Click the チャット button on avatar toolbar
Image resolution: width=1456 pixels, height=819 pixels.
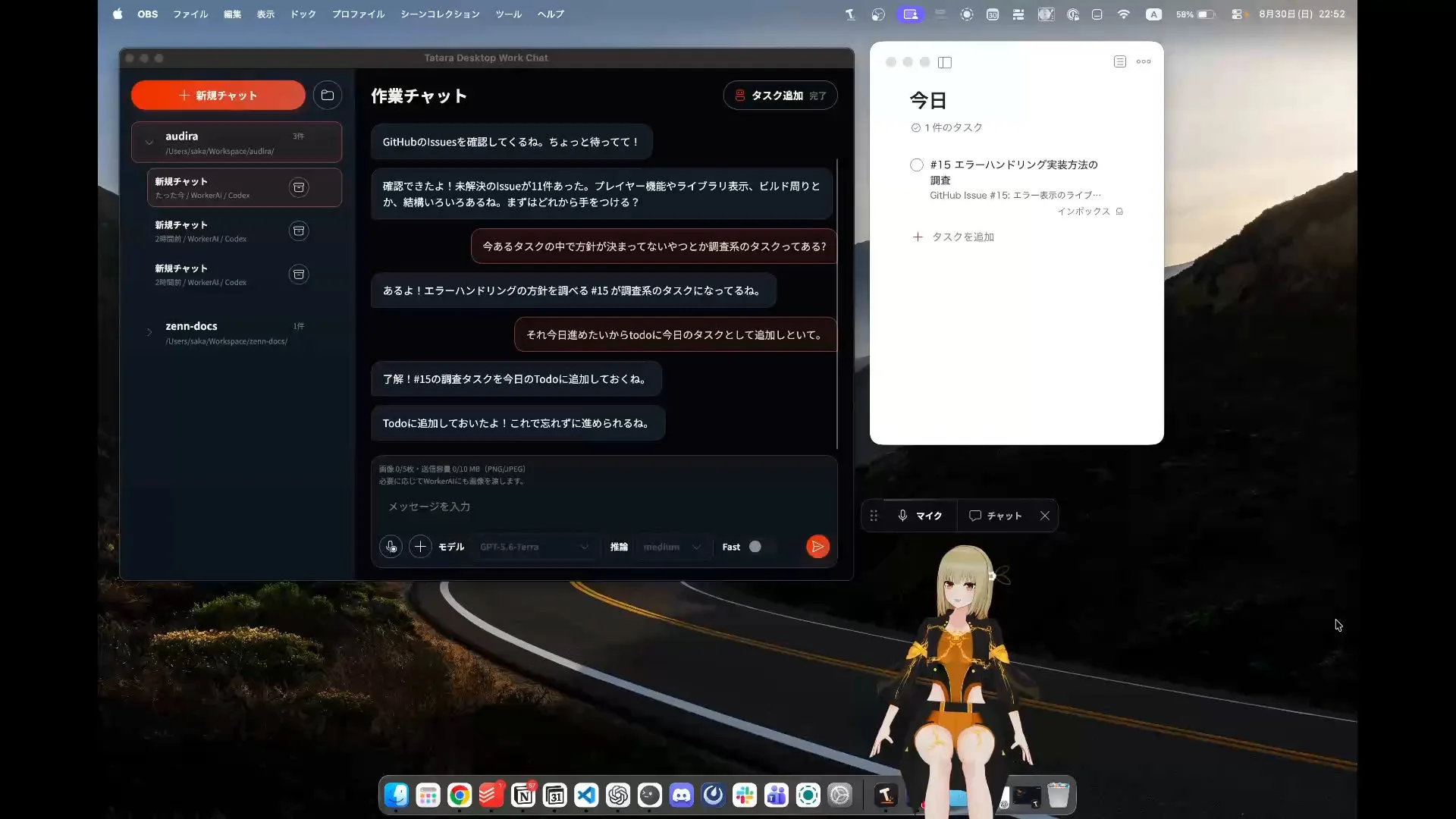tap(996, 516)
